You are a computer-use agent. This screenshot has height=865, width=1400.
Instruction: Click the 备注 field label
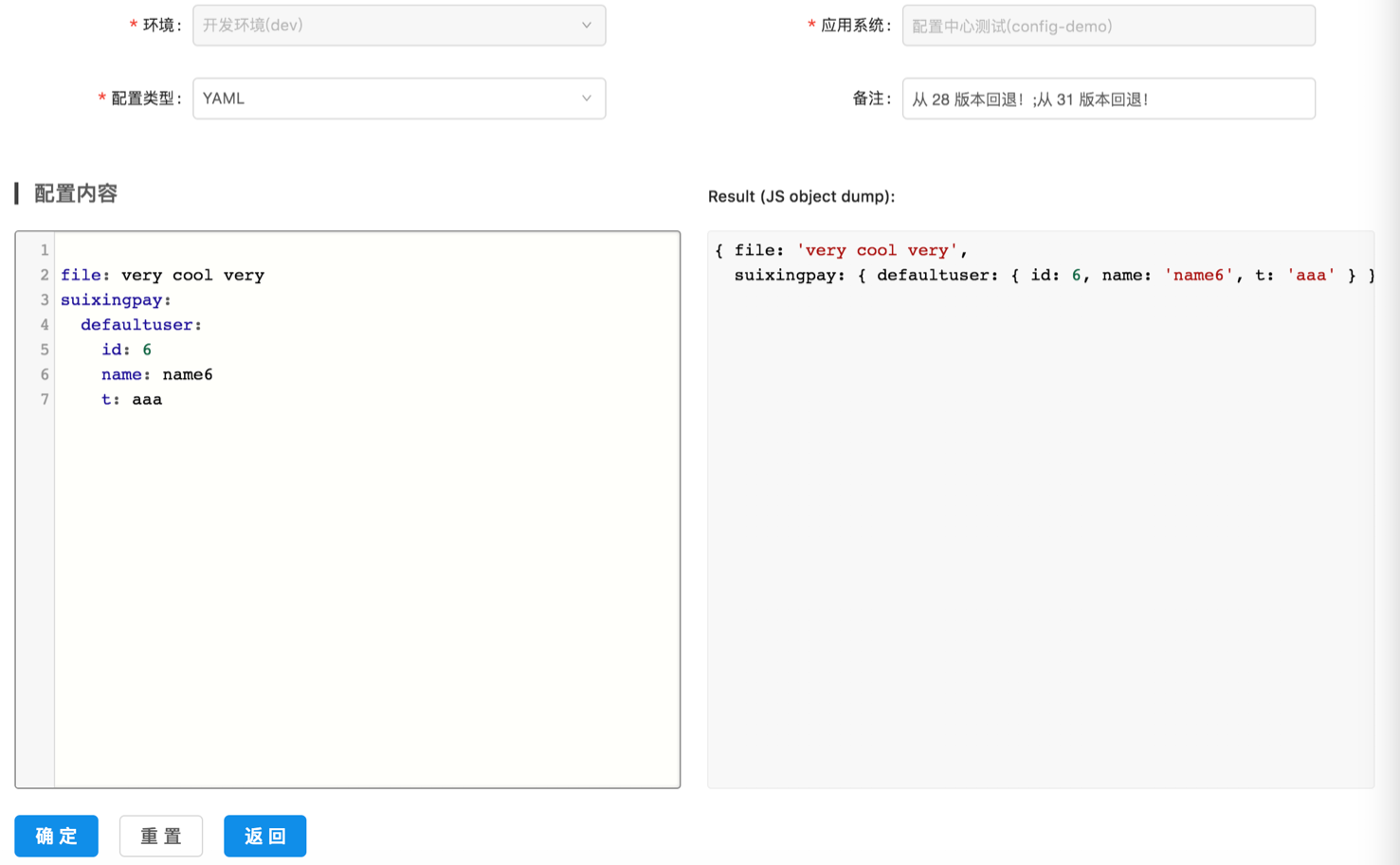click(x=871, y=99)
